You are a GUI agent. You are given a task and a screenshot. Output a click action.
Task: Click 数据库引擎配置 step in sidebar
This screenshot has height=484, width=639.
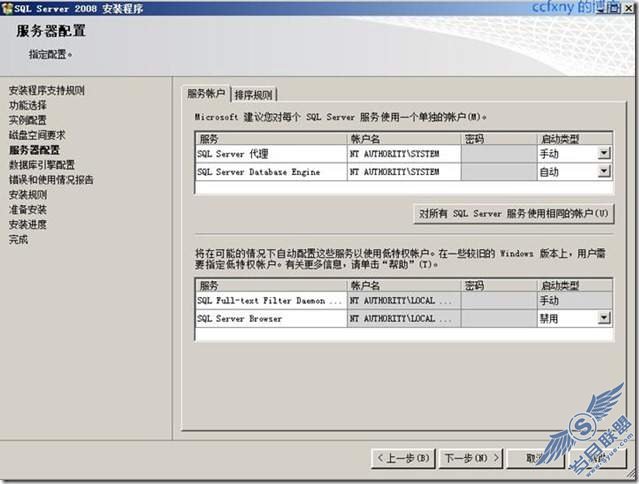pyautogui.click(x=42, y=165)
